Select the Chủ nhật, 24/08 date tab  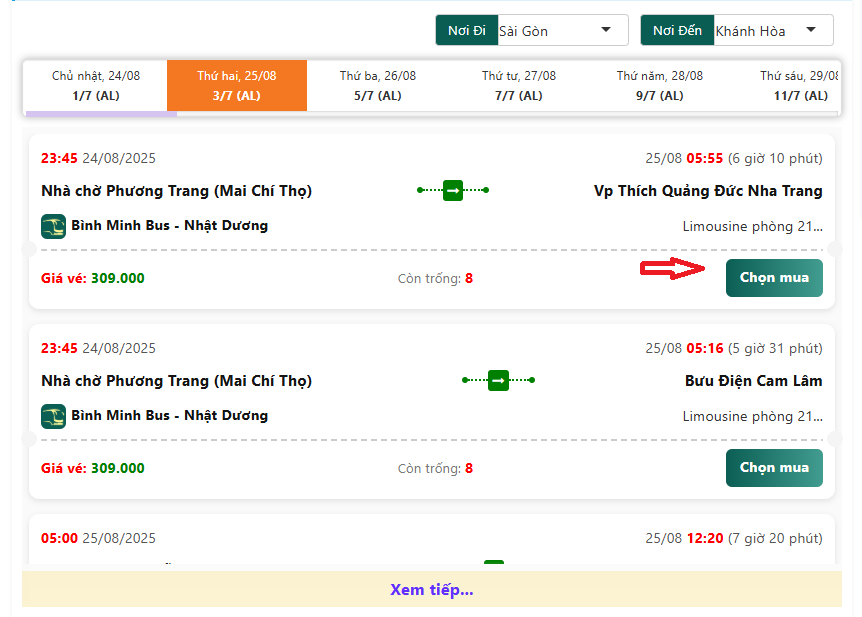click(95, 85)
